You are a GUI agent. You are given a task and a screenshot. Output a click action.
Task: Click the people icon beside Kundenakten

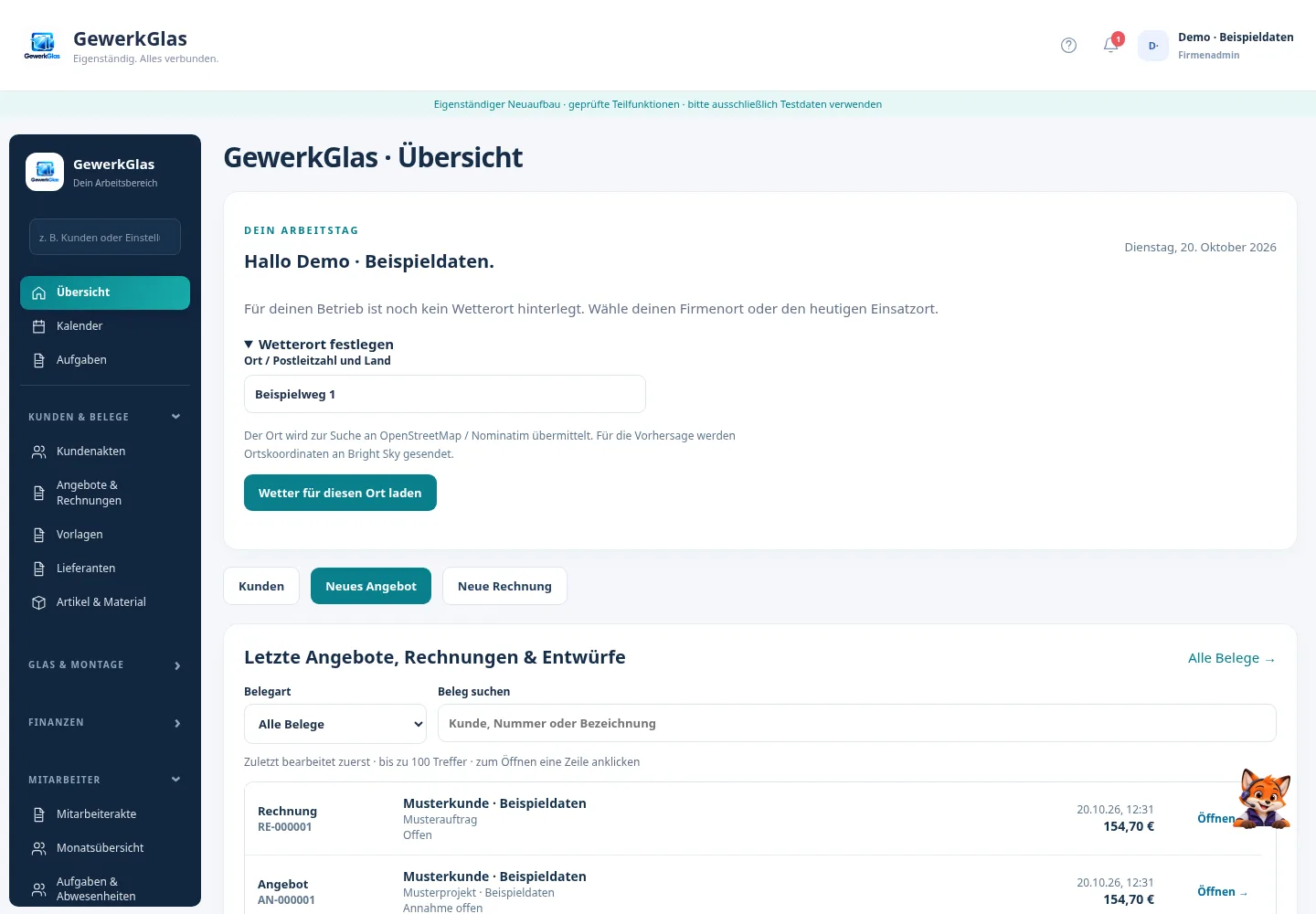(x=38, y=452)
